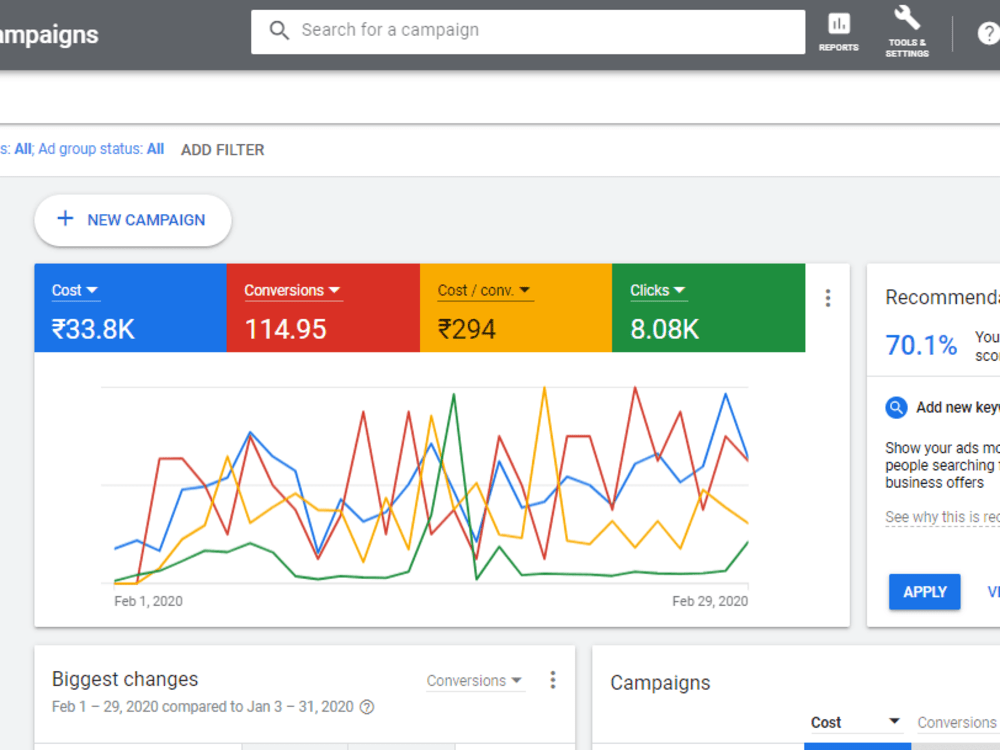This screenshot has height=750, width=1000.
Task: Open overview chart three-dot menu
Action: (828, 298)
